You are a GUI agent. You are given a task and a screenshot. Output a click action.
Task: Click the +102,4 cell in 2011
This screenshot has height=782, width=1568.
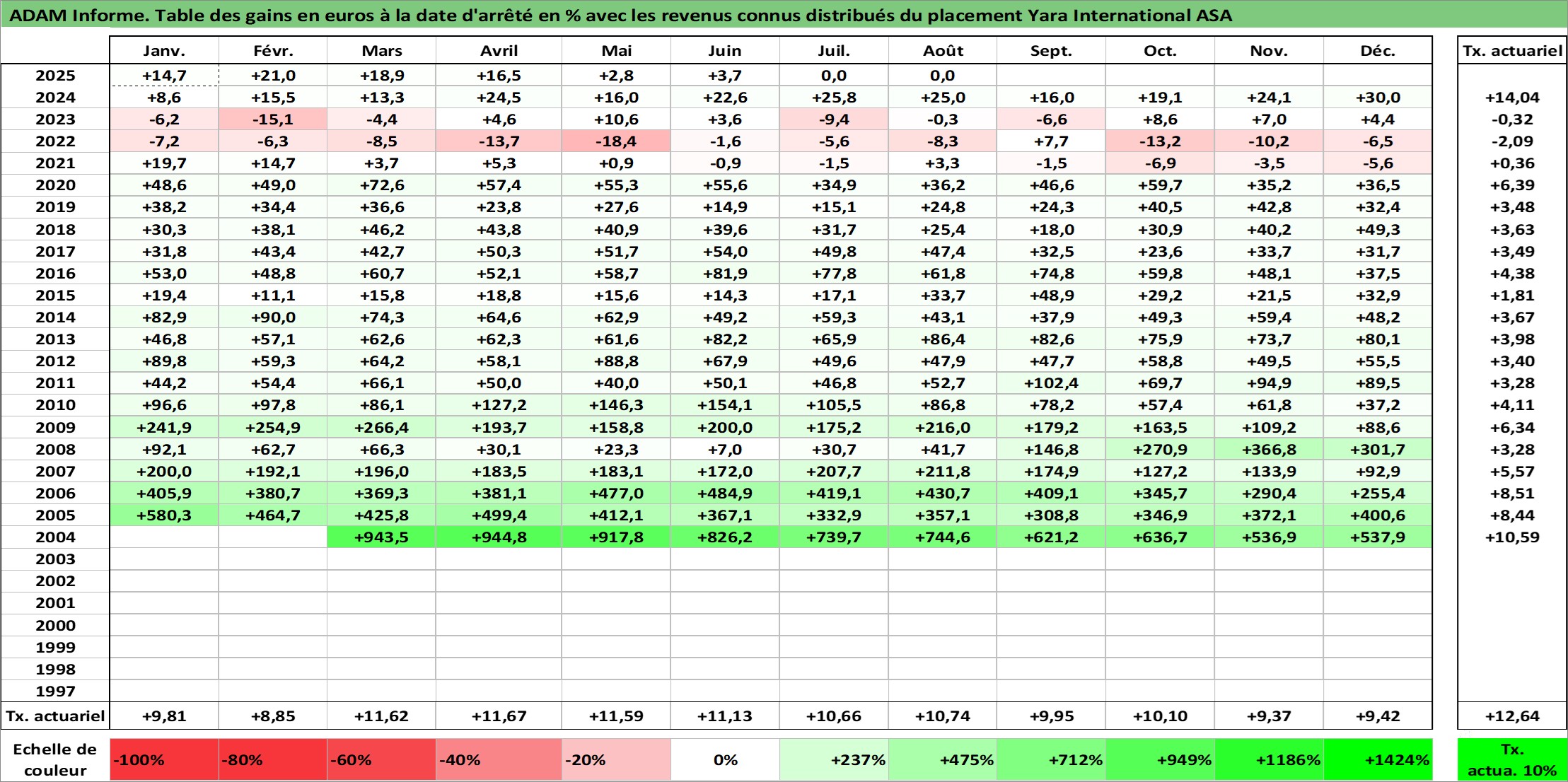(x=1051, y=383)
